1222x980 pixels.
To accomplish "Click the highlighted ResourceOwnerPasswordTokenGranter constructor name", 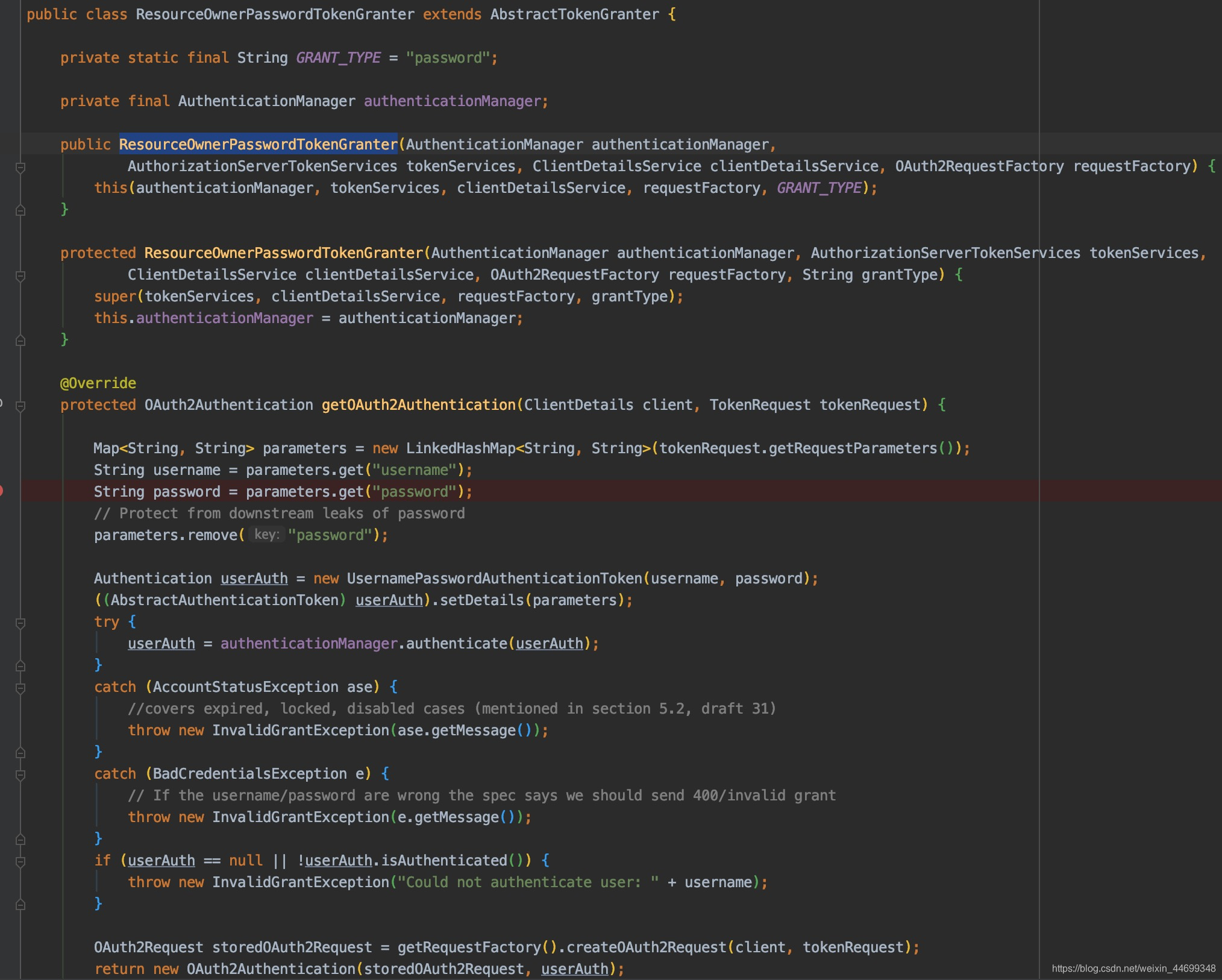I will pos(258,145).
